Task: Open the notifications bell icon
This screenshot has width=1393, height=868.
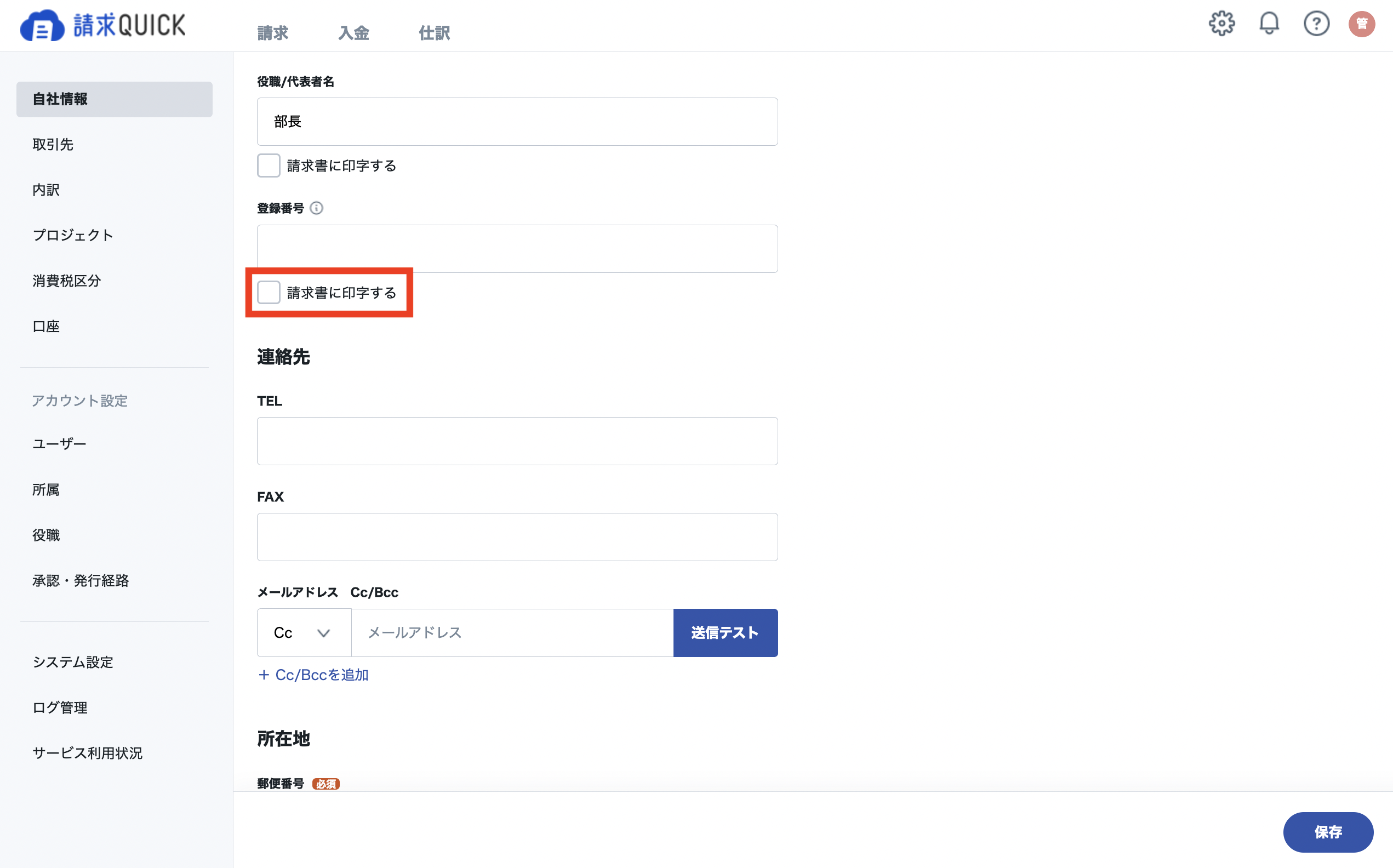Action: click(1269, 24)
